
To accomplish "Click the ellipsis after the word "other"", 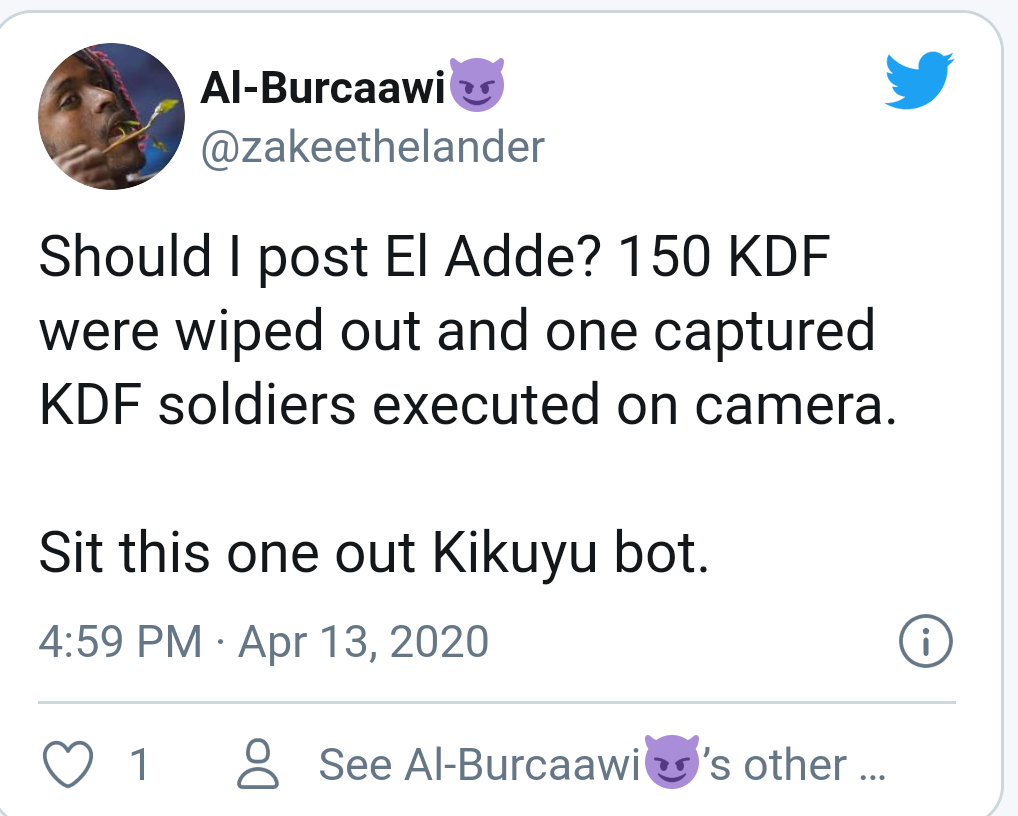I will point(872,767).
